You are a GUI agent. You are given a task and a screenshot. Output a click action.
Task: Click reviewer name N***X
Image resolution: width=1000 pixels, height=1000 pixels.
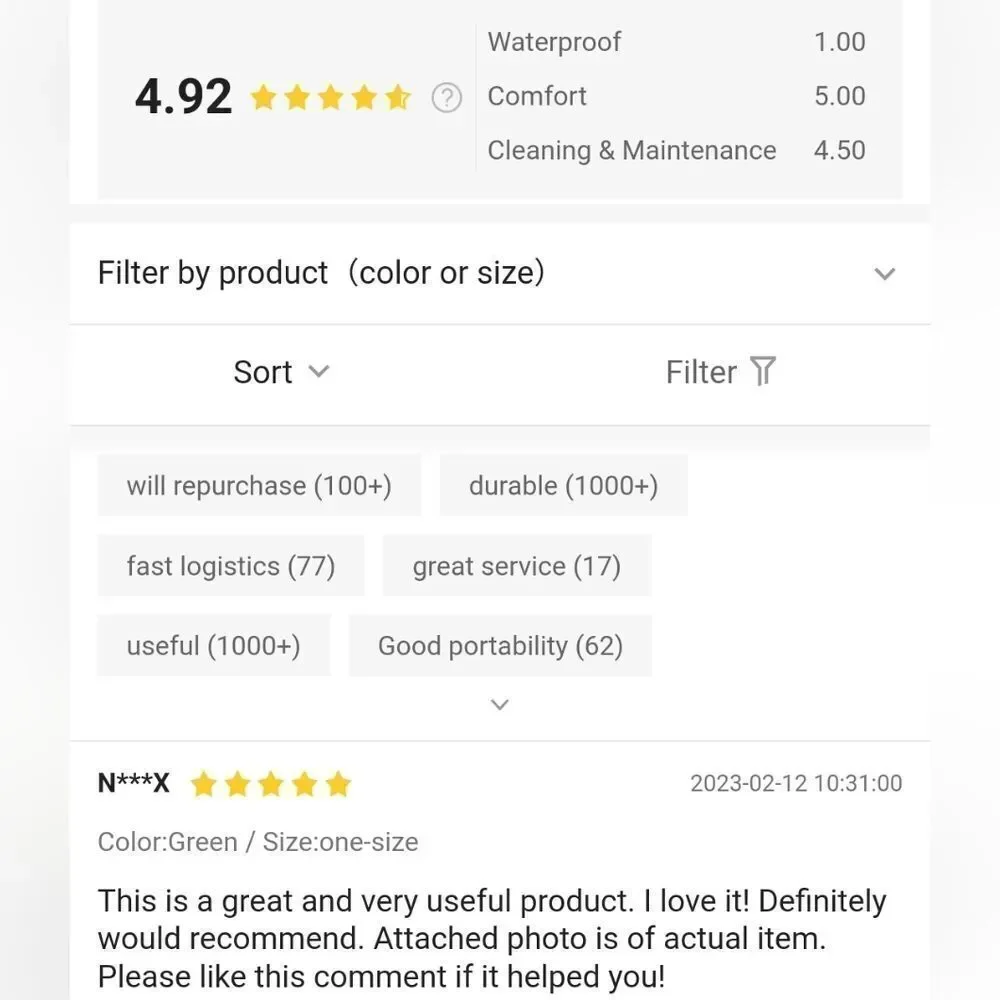tap(133, 783)
